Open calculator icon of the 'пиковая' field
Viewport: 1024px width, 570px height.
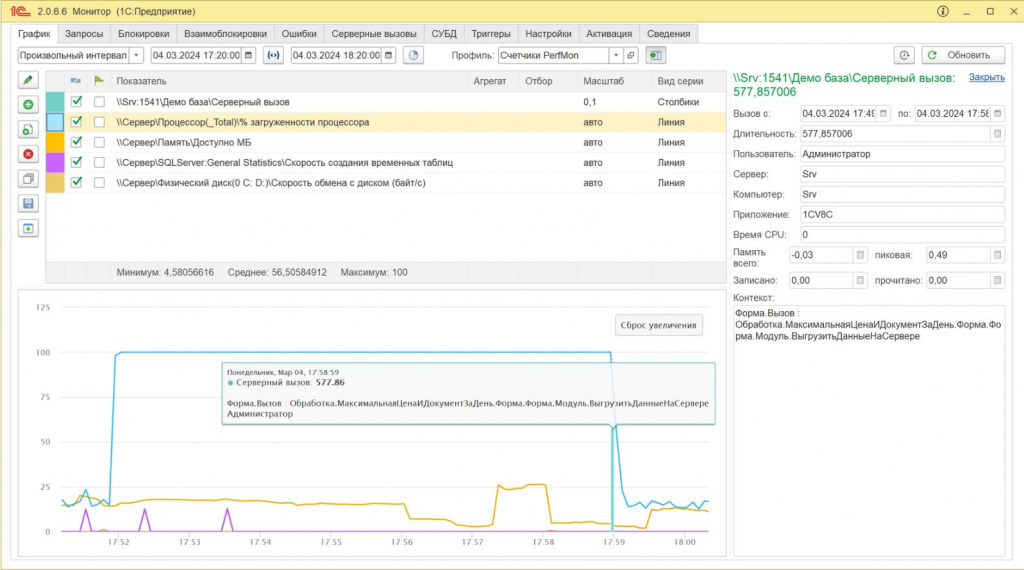click(997, 255)
